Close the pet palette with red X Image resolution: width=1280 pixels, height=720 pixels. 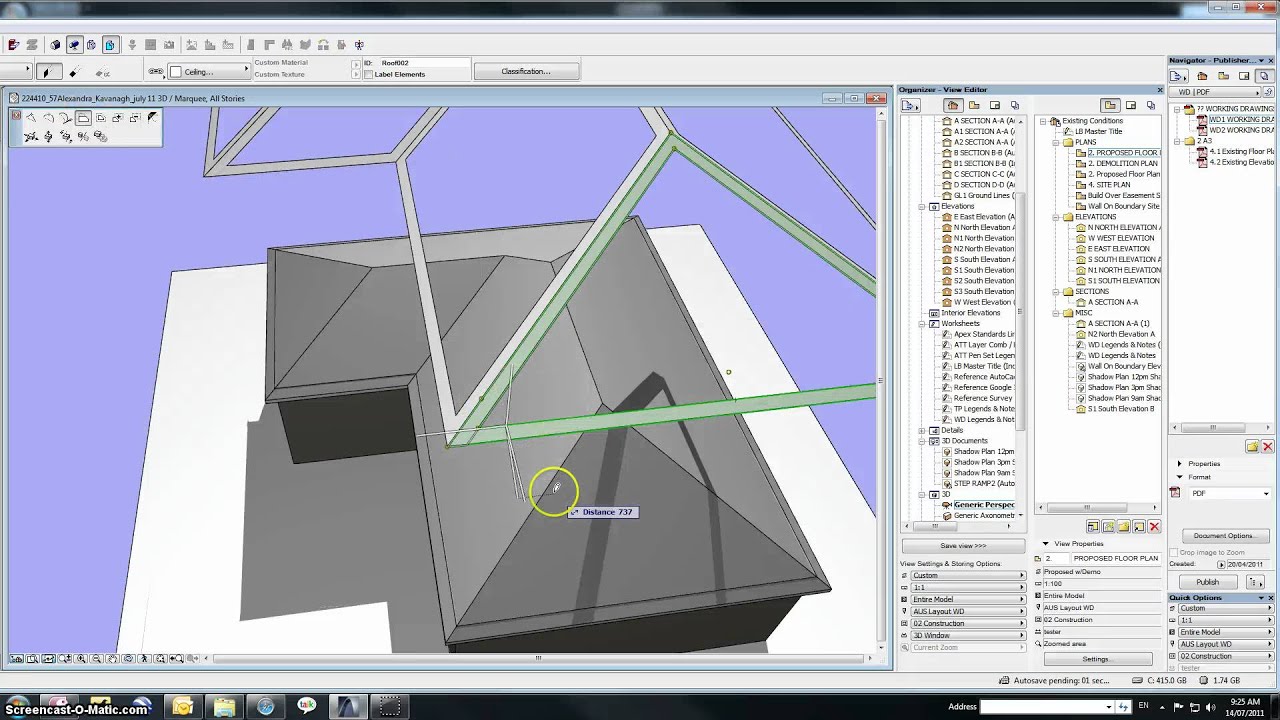[17, 116]
